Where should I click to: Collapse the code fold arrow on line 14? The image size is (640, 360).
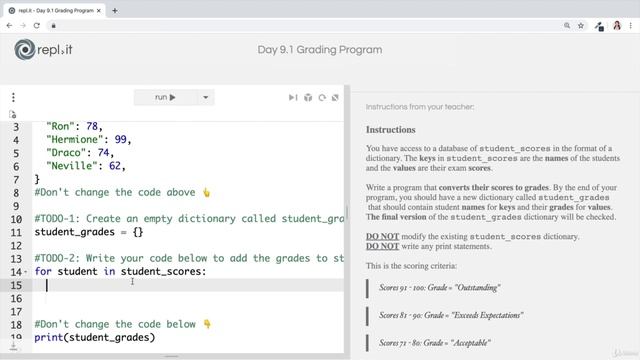(26, 272)
